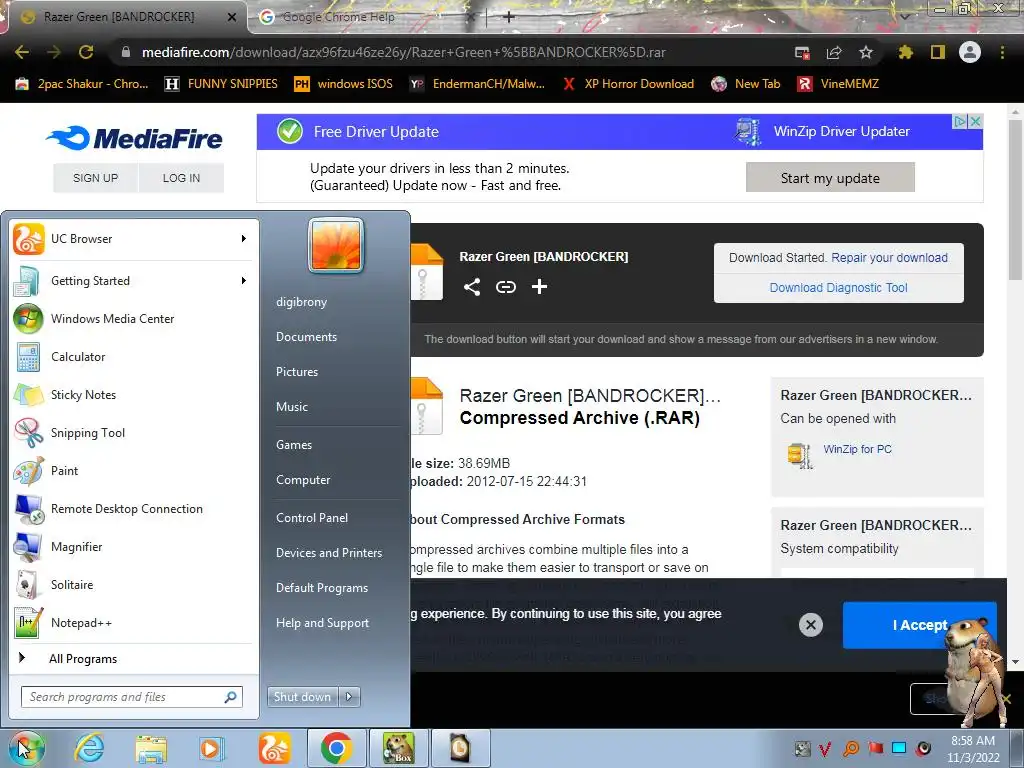Image resolution: width=1024 pixels, height=768 pixels.
Task: Open Chrome extensions puzzle icon
Action: coord(905,52)
